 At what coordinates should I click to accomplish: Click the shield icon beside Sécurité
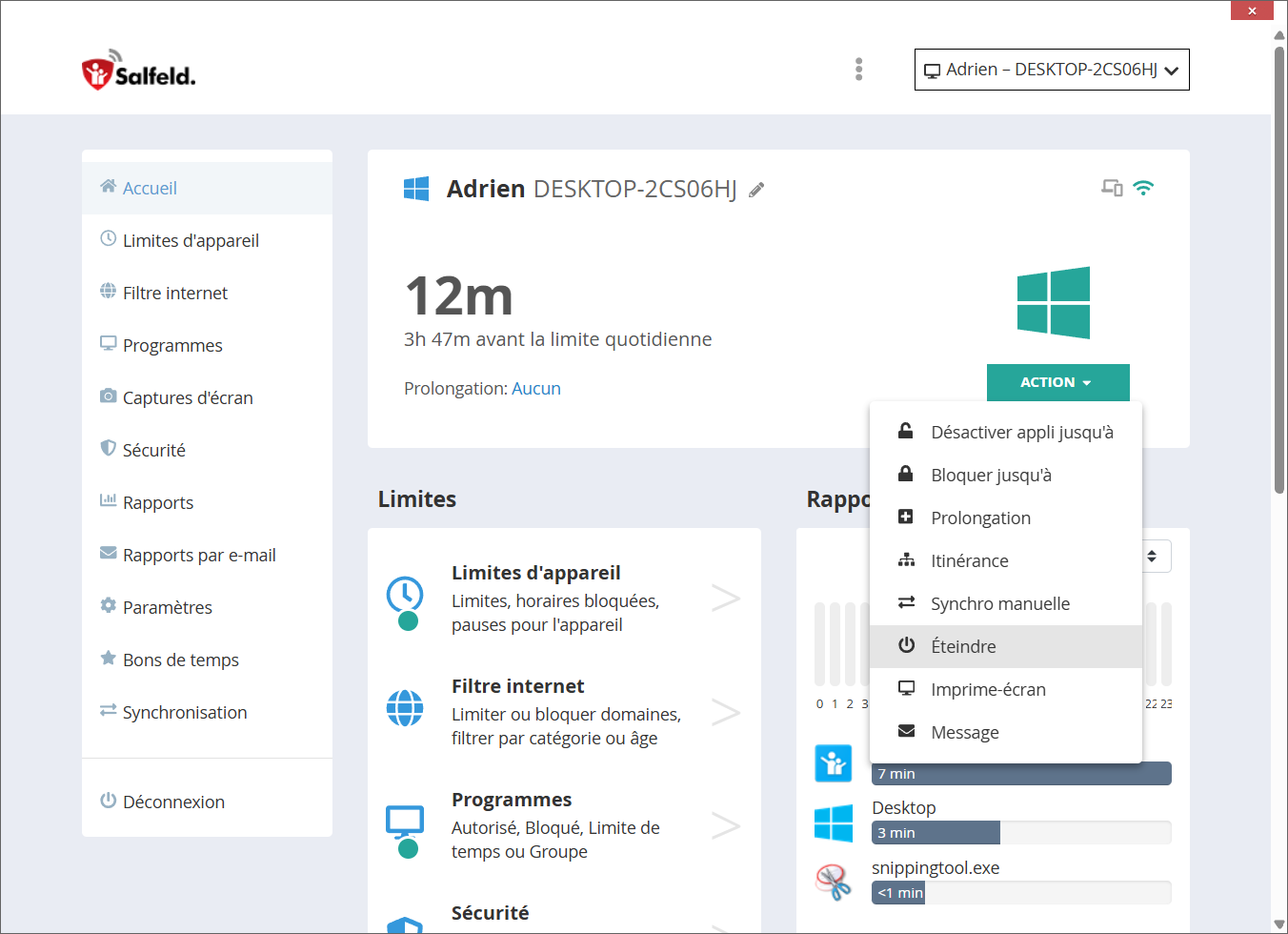(x=108, y=448)
